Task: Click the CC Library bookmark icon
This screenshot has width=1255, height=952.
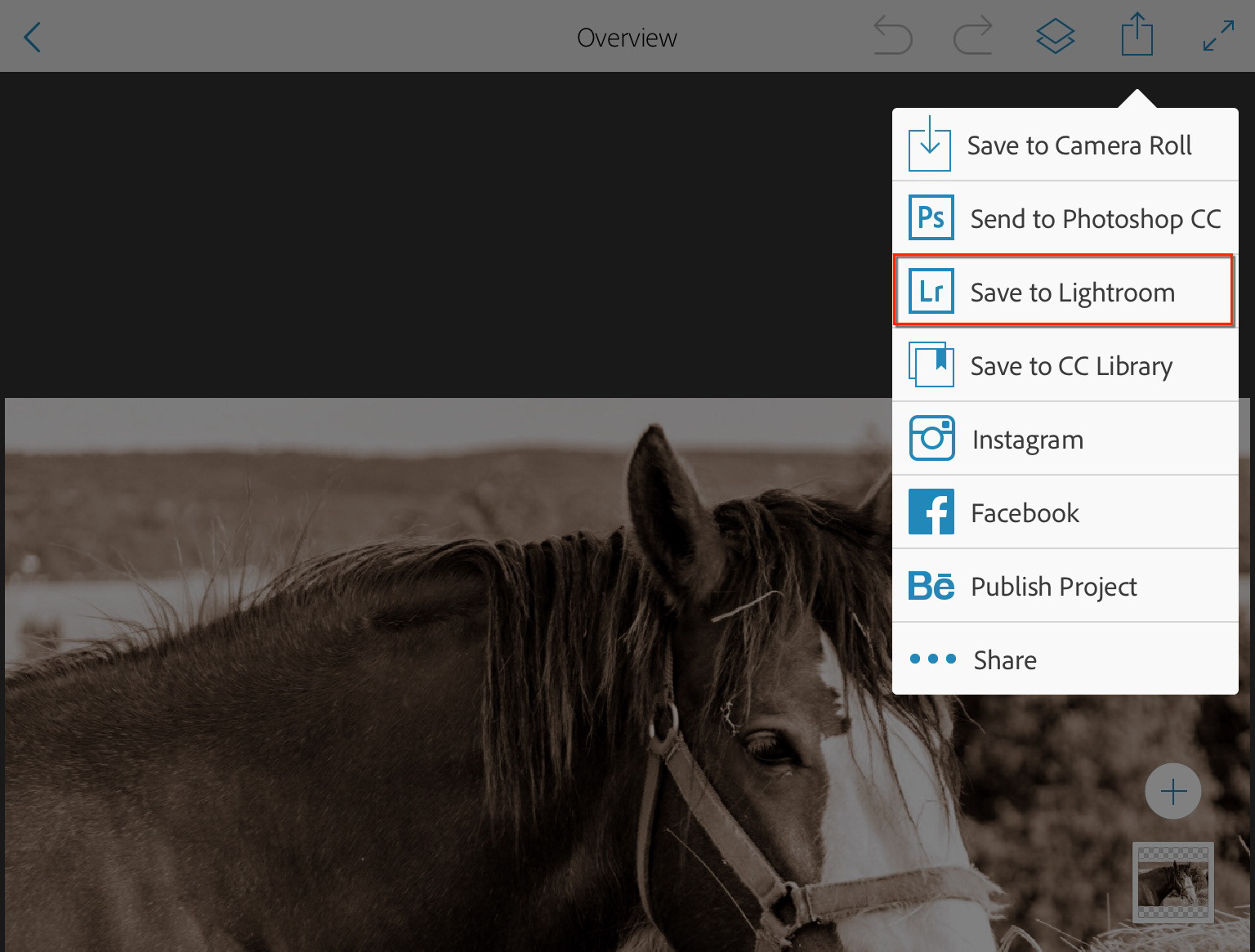Action: [931, 364]
